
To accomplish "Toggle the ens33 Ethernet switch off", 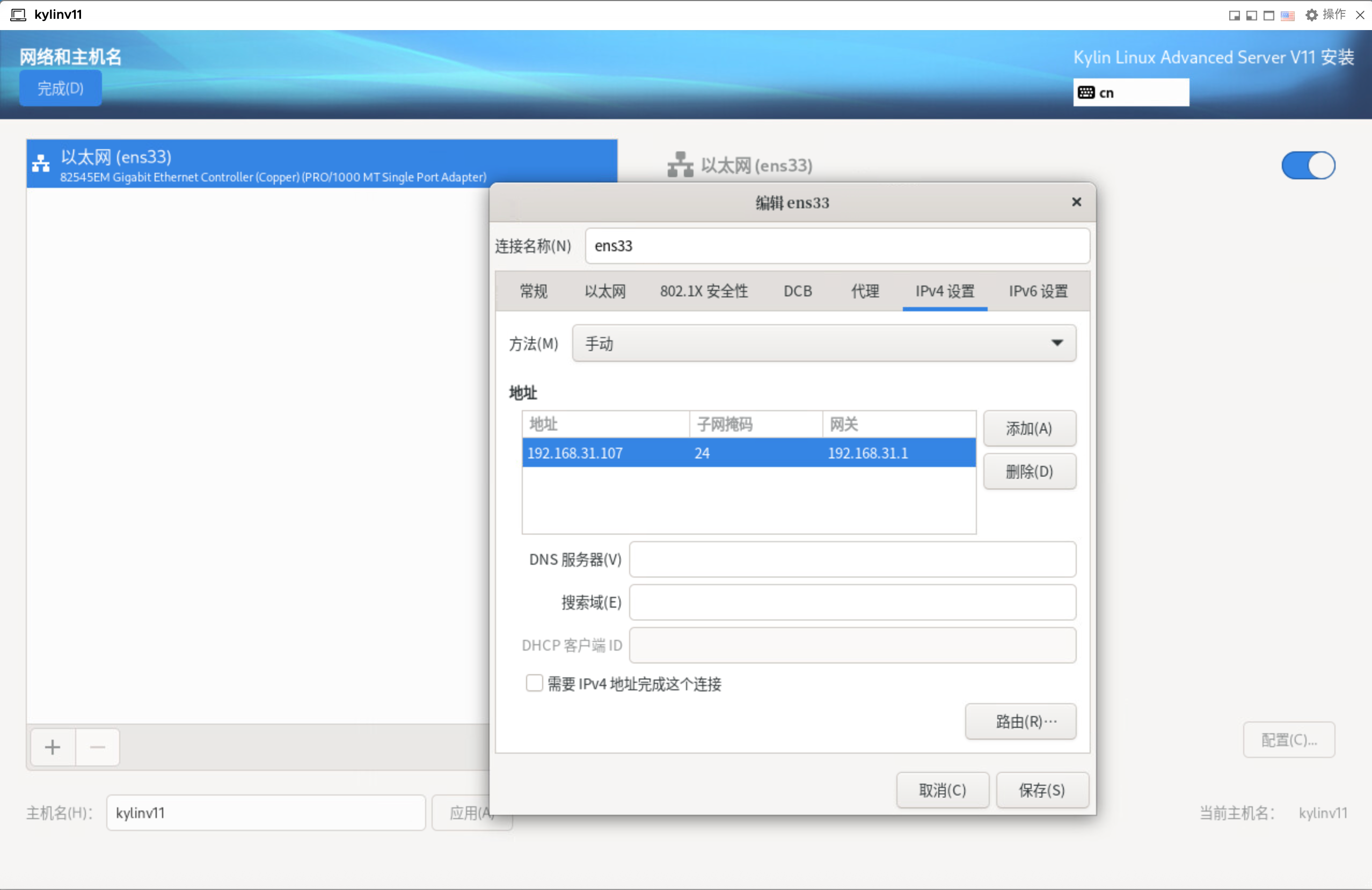I will pos(1308,165).
